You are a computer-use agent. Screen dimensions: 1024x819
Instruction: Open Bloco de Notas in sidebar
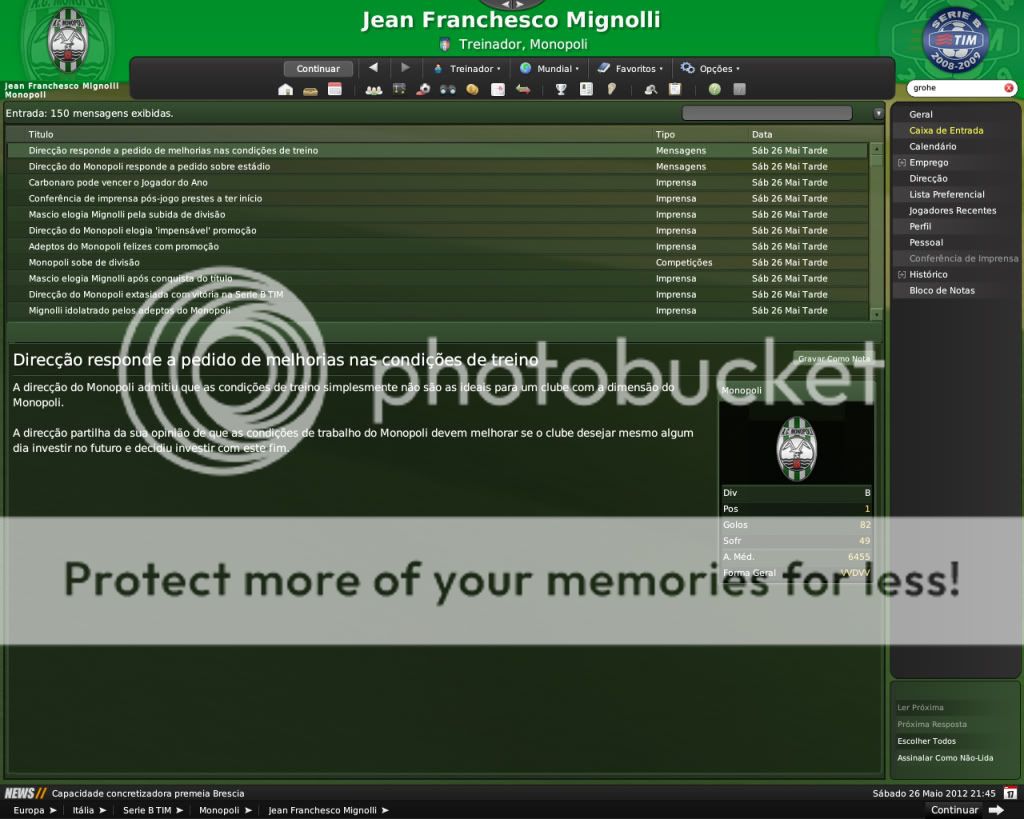(941, 291)
